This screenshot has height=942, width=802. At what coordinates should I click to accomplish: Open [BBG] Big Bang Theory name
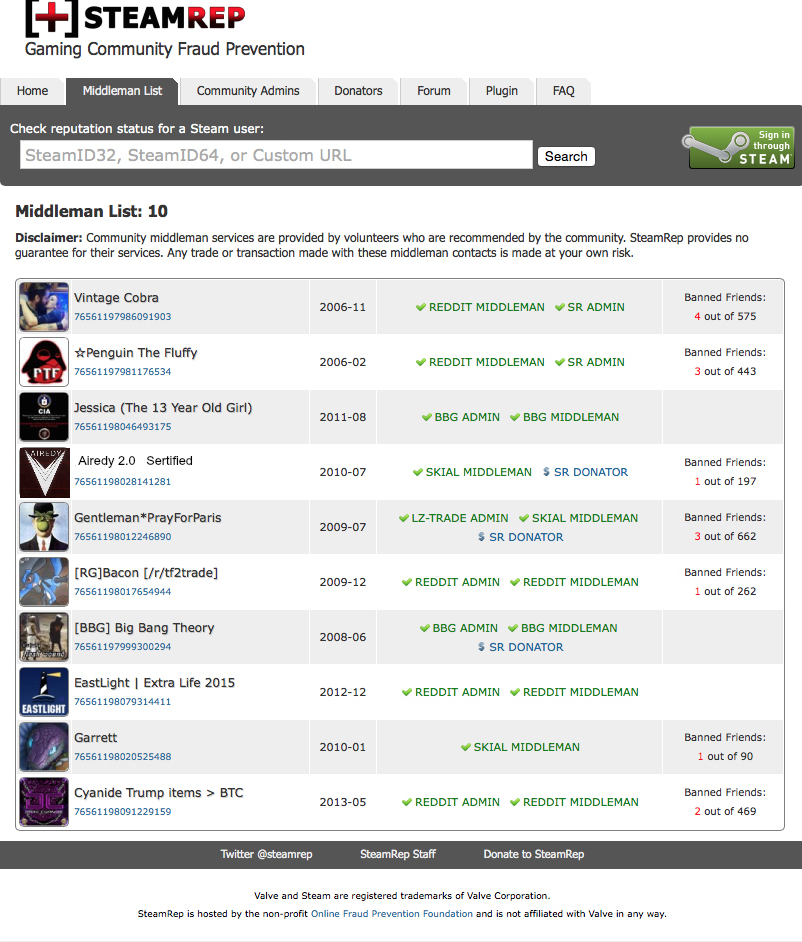[x=144, y=628]
